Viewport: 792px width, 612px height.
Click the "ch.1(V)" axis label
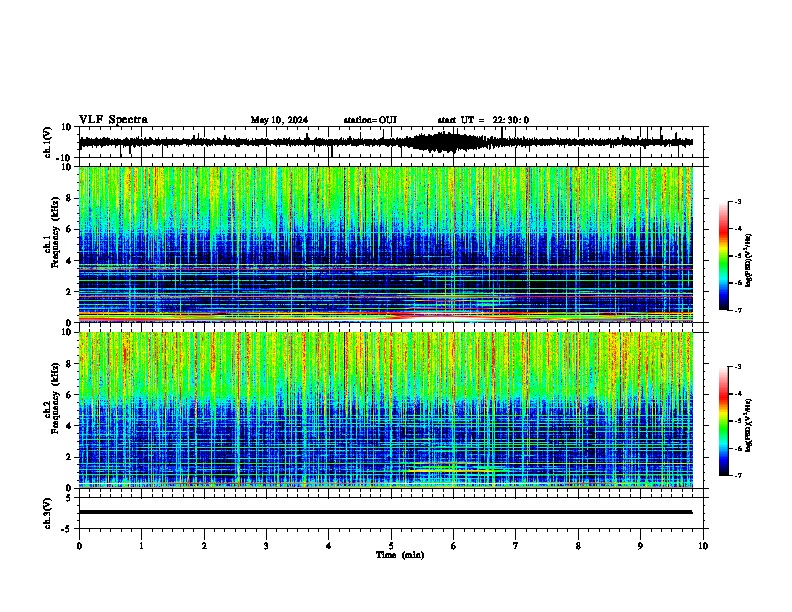47,142
